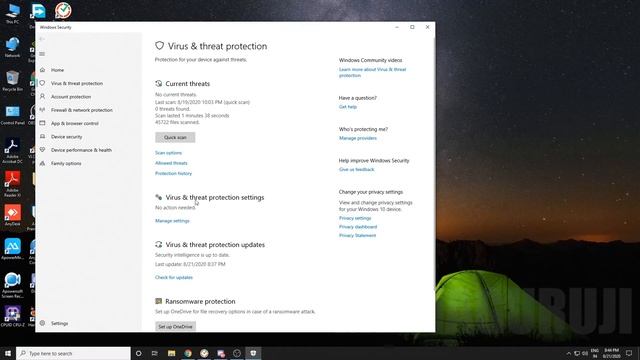Click Give us feedback link
Image resolution: width=640 pixels, height=360 pixels.
tap(356, 169)
